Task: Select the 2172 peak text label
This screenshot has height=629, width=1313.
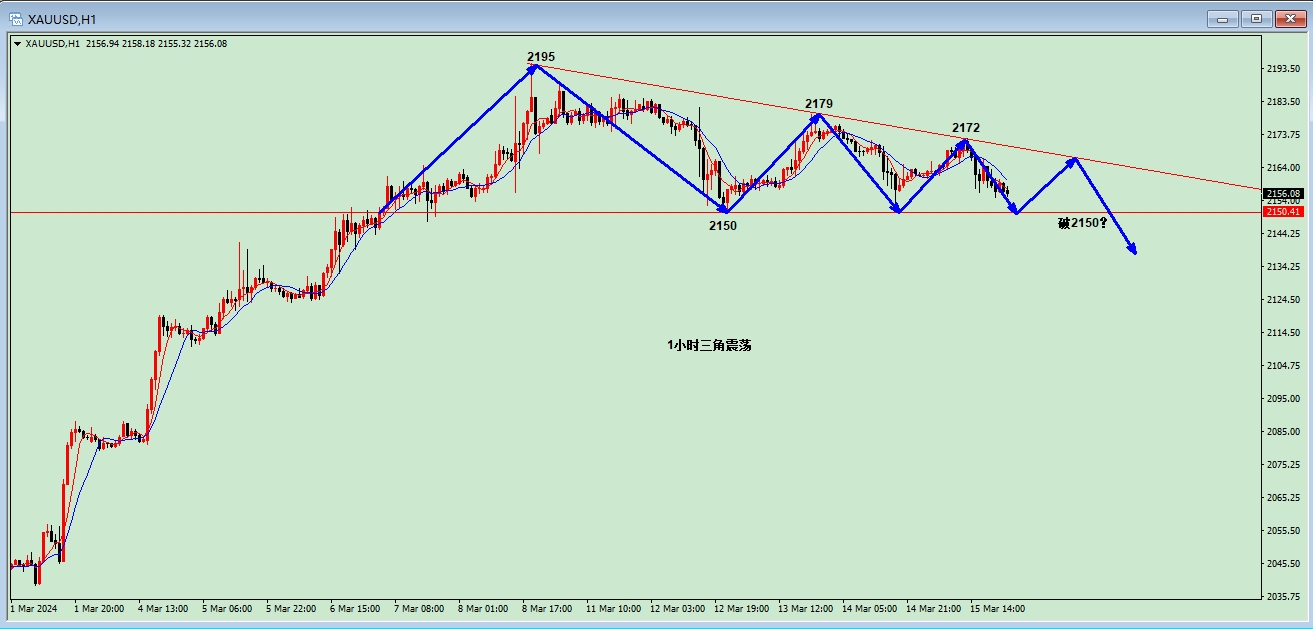Action: coord(966,128)
